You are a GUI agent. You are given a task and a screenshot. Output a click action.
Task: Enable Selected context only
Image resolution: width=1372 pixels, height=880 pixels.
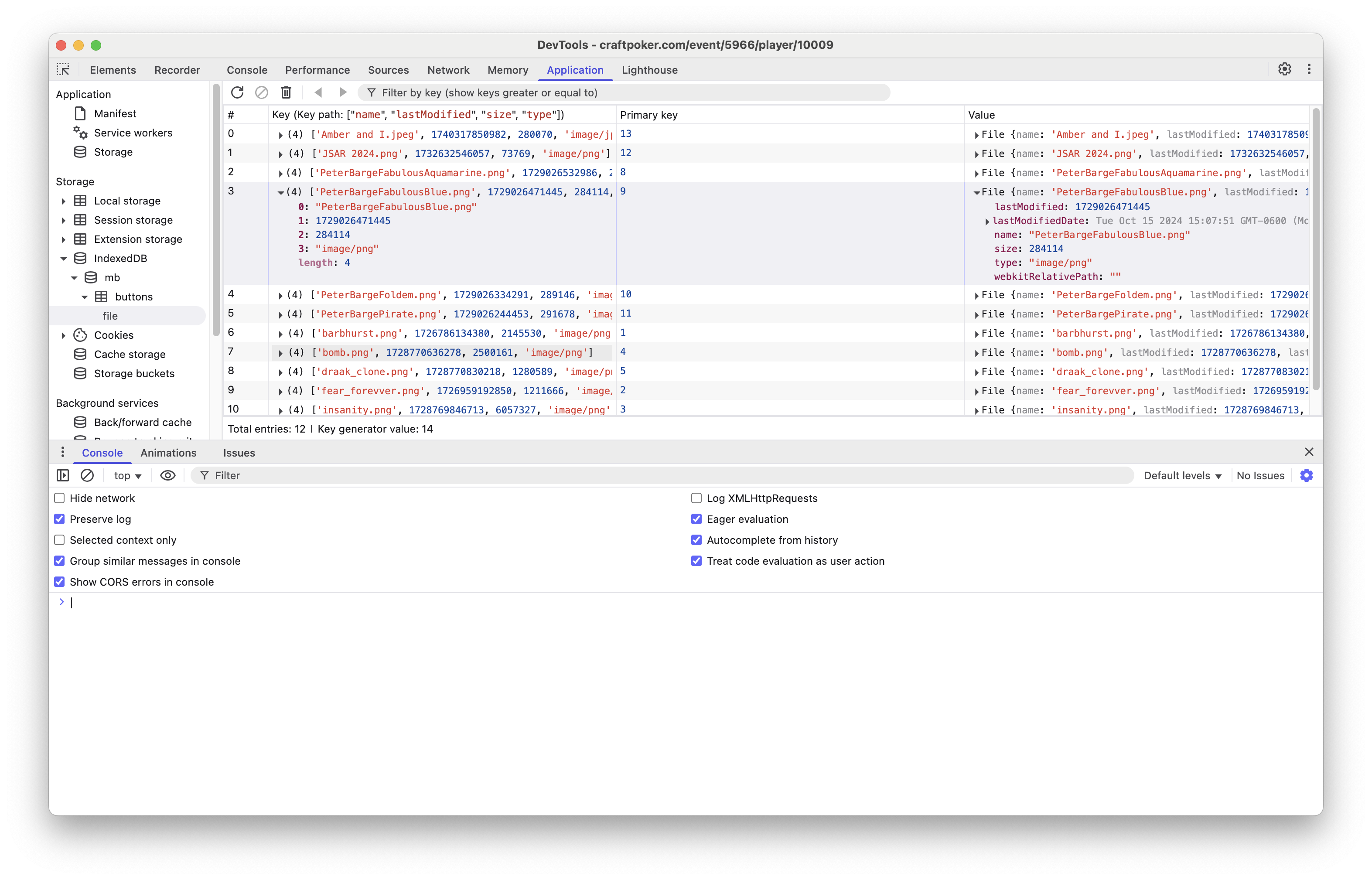pyautogui.click(x=59, y=540)
